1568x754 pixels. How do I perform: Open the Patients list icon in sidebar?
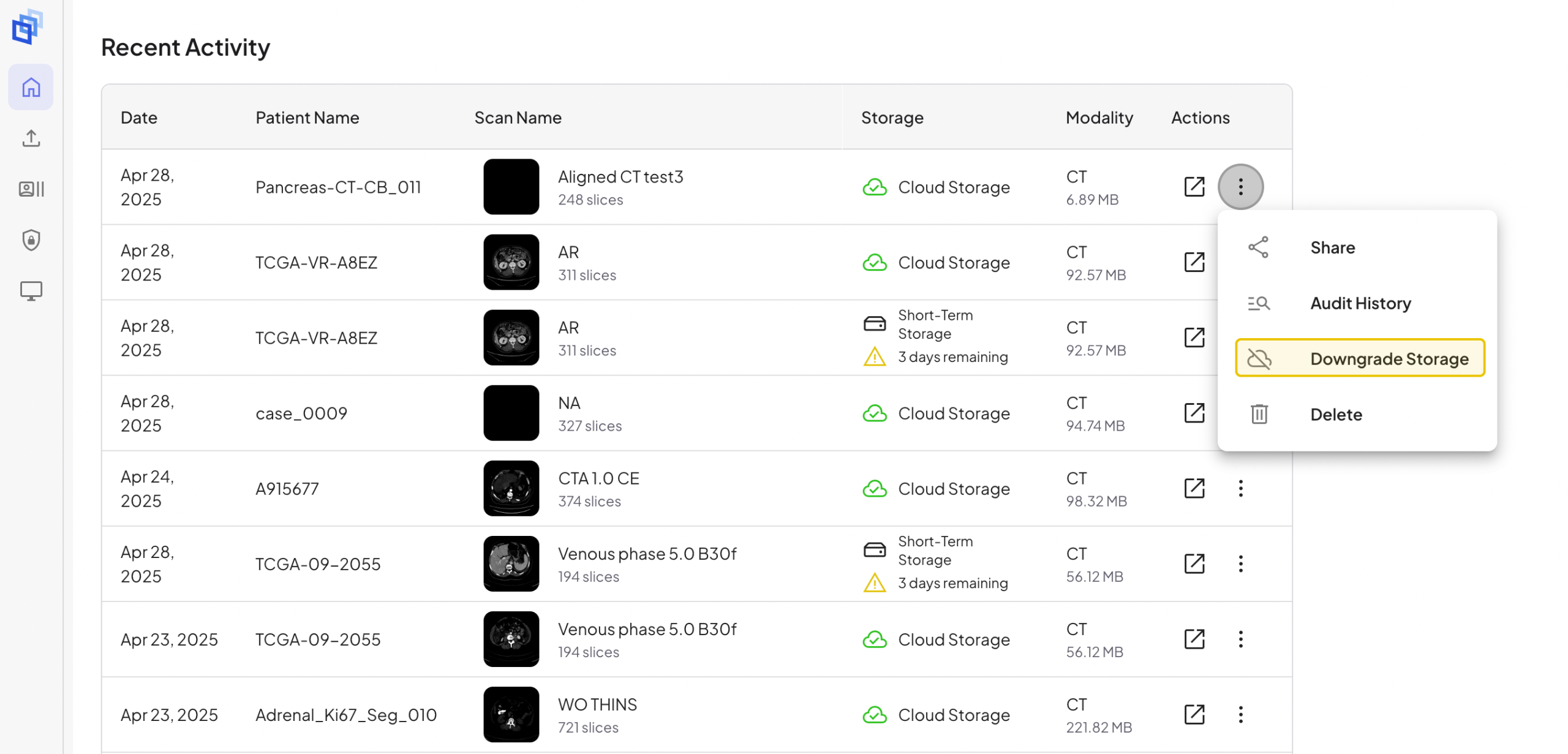(x=31, y=189)
